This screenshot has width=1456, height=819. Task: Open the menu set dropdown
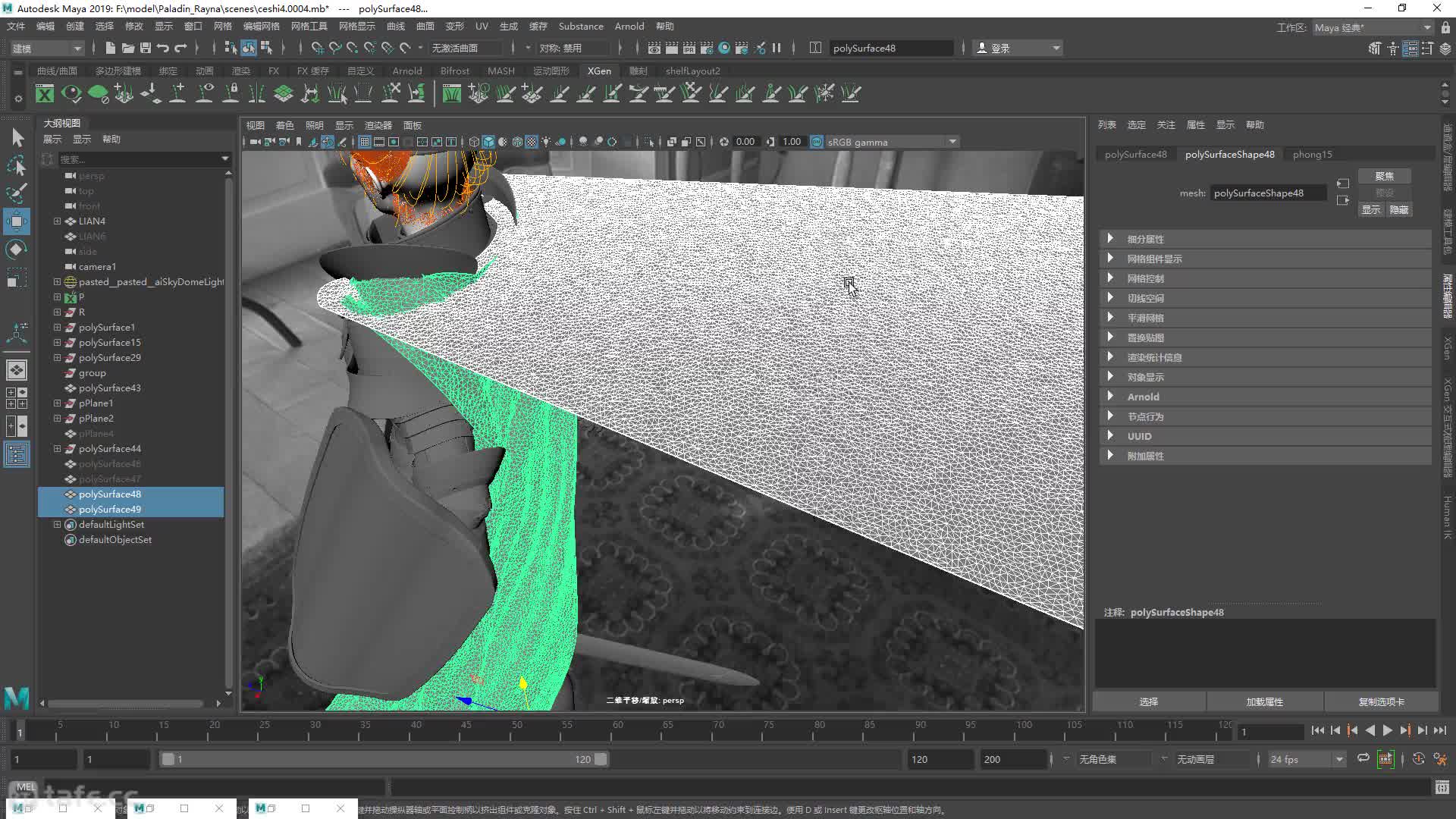tap(47, 48)
